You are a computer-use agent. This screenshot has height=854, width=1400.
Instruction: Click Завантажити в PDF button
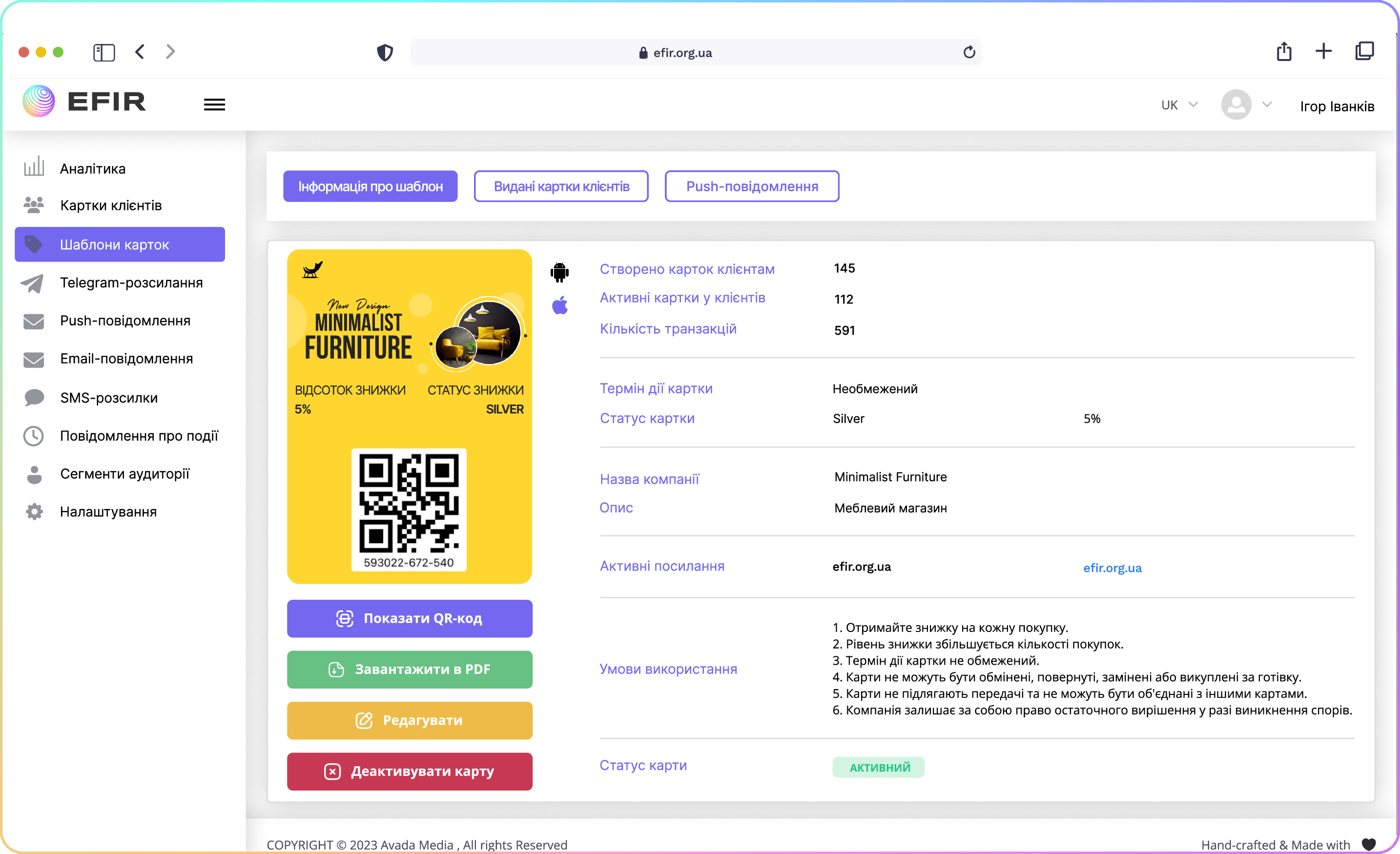tap(410, 670)
